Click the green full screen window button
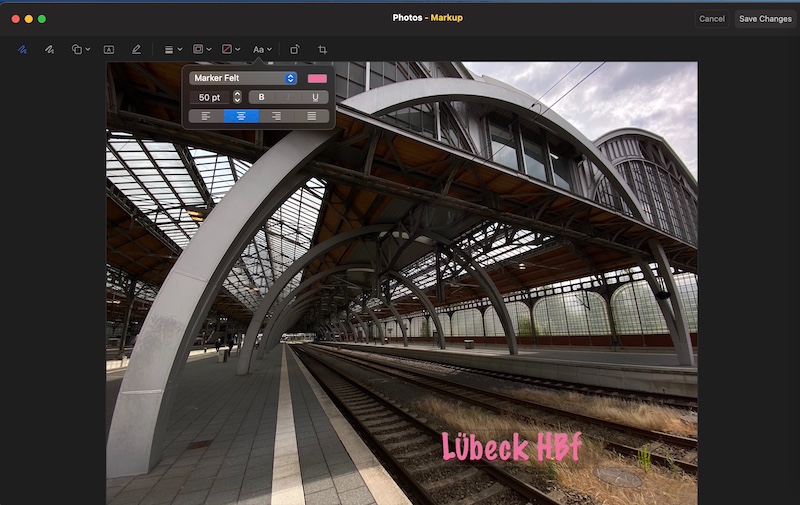Screen dimensions: 800x505 point(42,19)
